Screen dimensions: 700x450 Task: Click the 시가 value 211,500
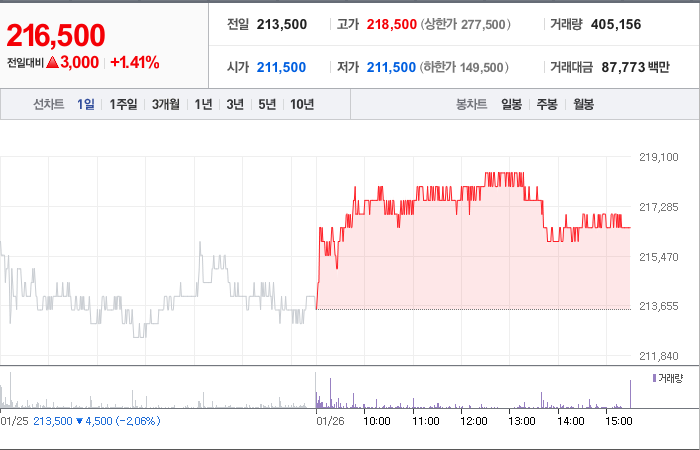coord(281,67)
